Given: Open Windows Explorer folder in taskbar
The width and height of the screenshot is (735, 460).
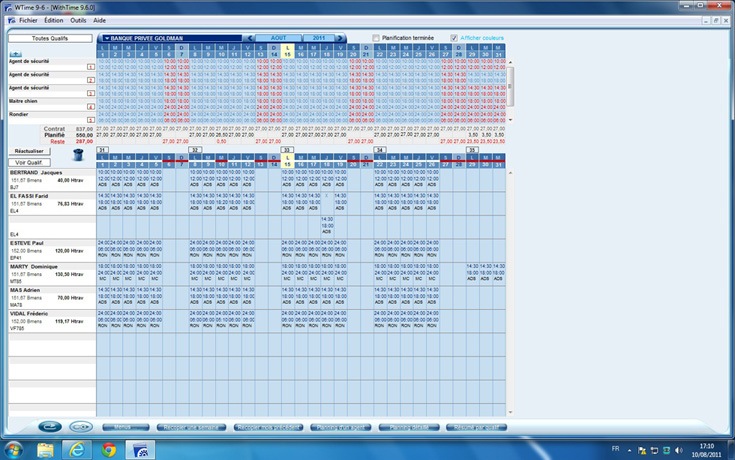Looking at the screenshot, I should pyautogui.click(x=46, y=450).
